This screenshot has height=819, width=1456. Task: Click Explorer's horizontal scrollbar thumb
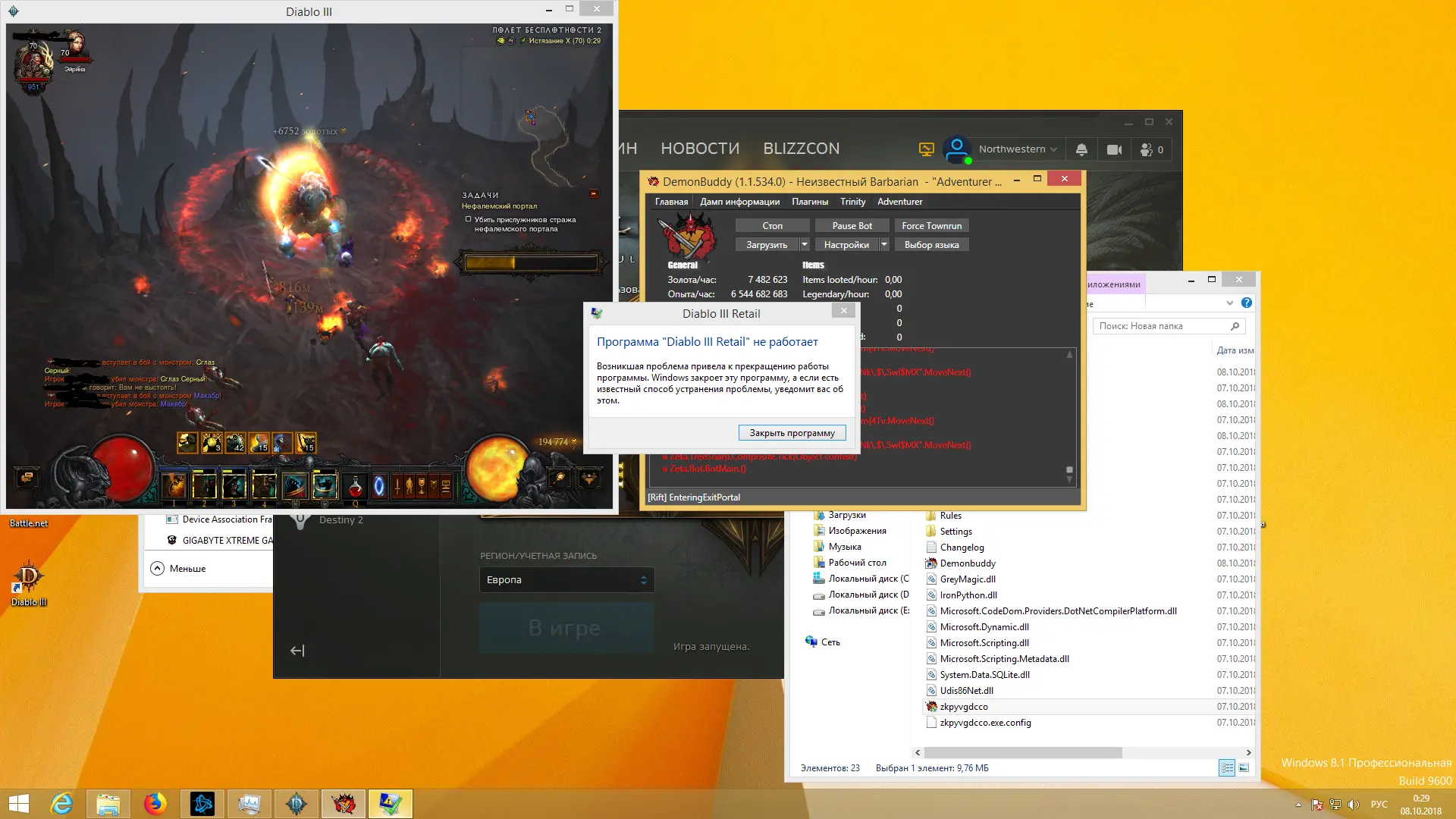click(x=1022, y=752)
